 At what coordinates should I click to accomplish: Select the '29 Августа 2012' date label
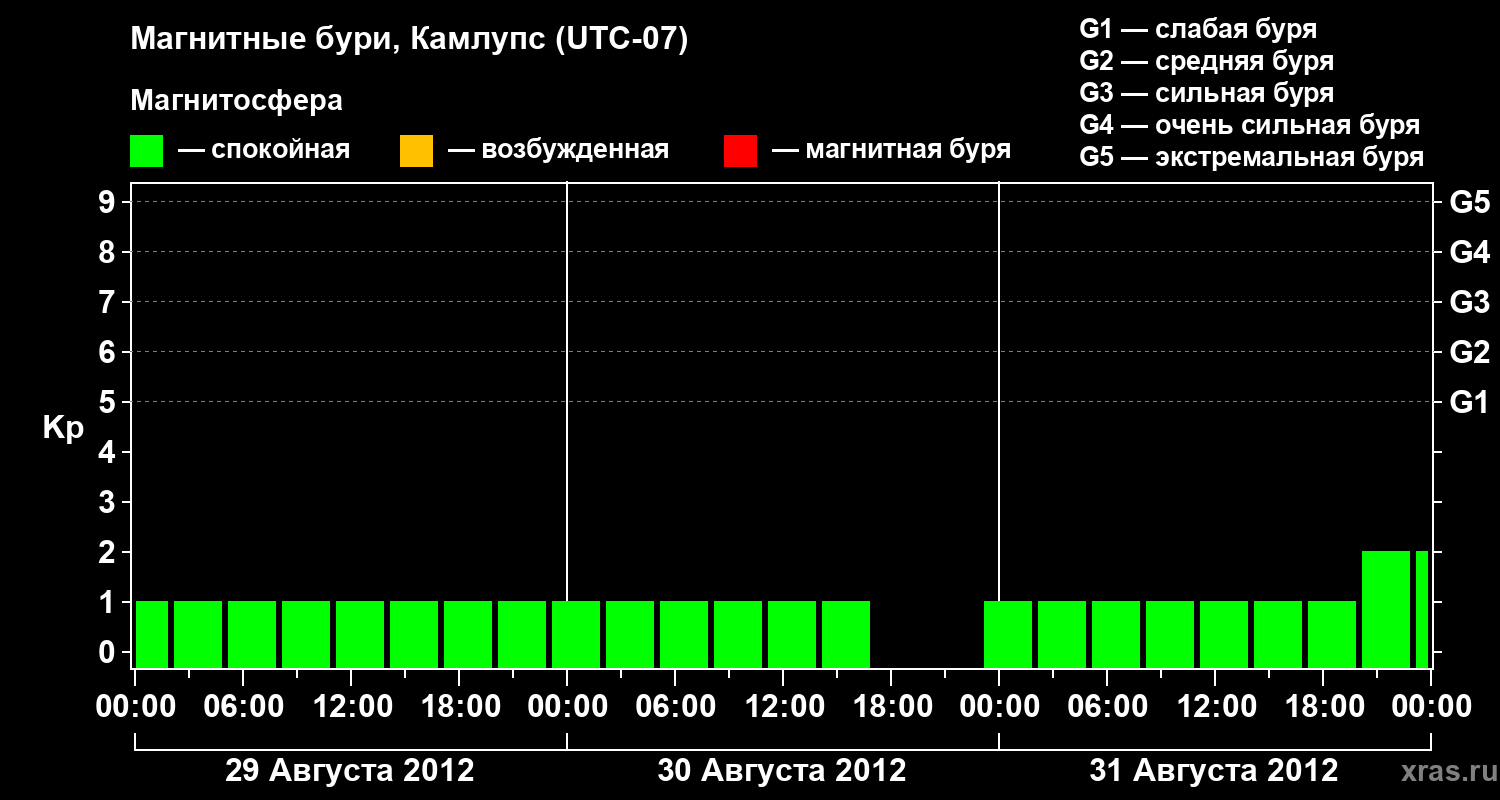349,771
